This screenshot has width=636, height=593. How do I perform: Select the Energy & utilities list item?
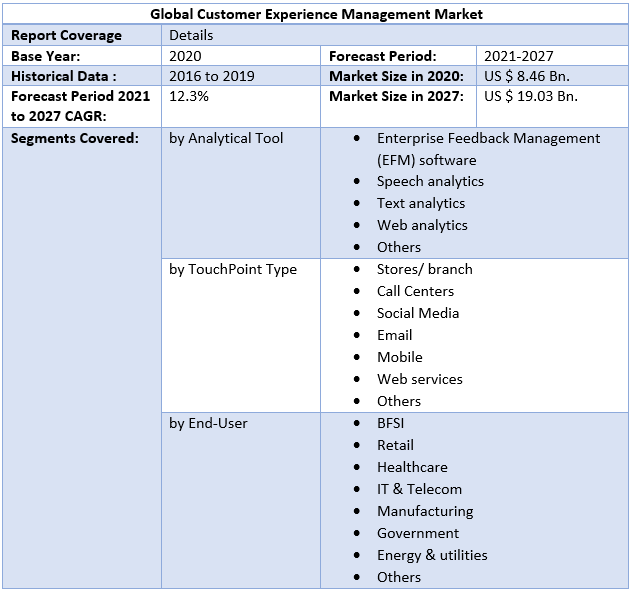click(x=432, y=555)
